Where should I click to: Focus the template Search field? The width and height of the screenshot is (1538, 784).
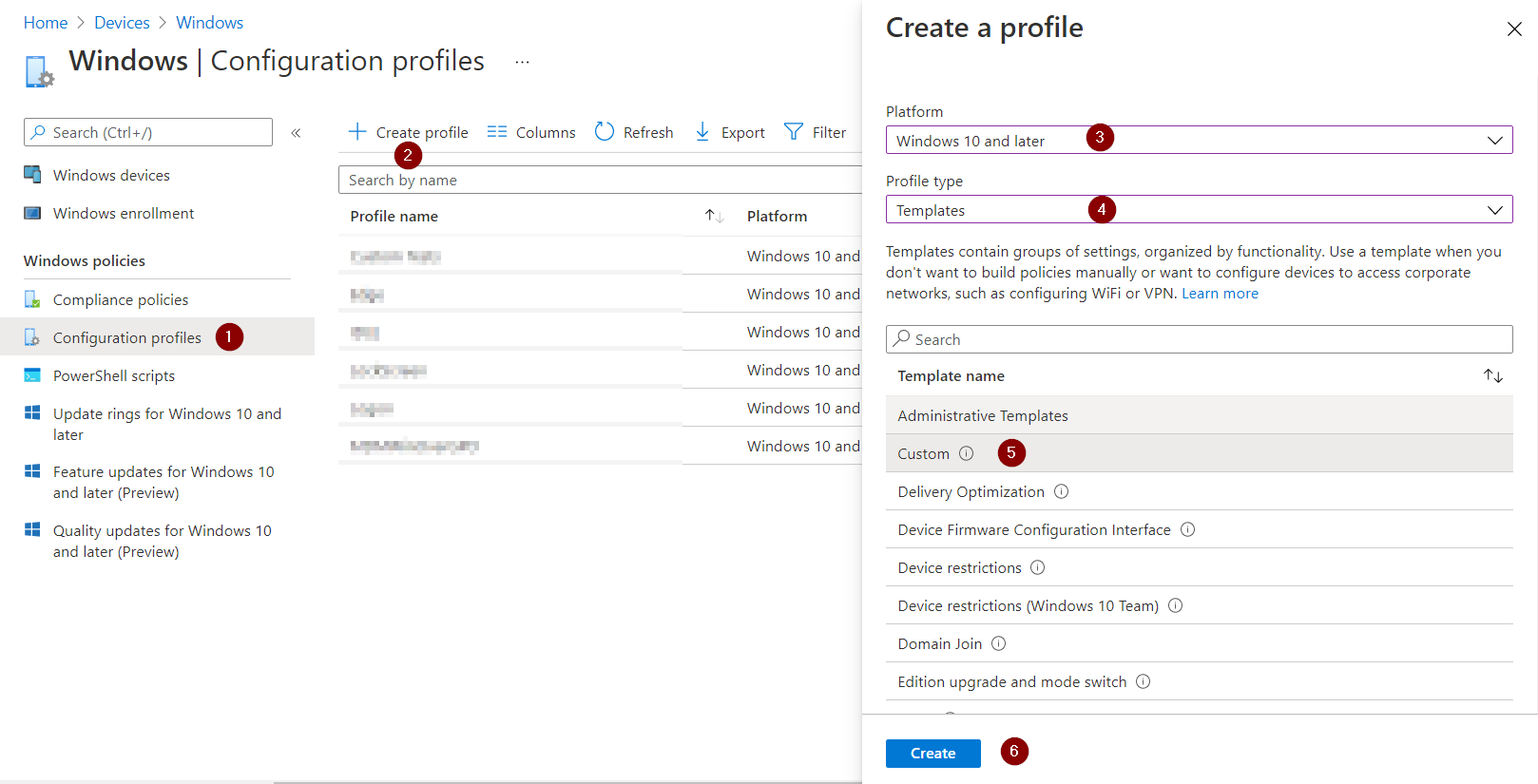[1199, 339]
